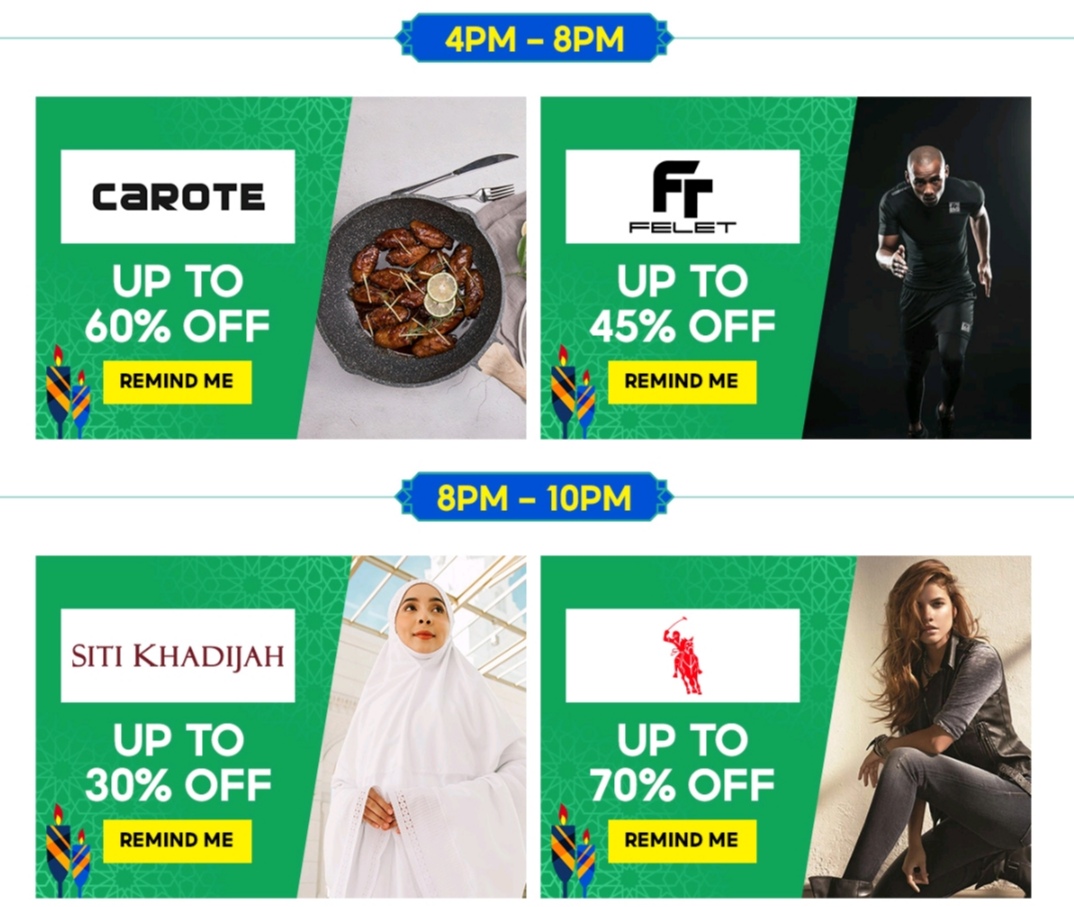Click the Up To 45% Off text
Image resolution: width=1074 pixels, height=907 pixels.
[682, 303]
